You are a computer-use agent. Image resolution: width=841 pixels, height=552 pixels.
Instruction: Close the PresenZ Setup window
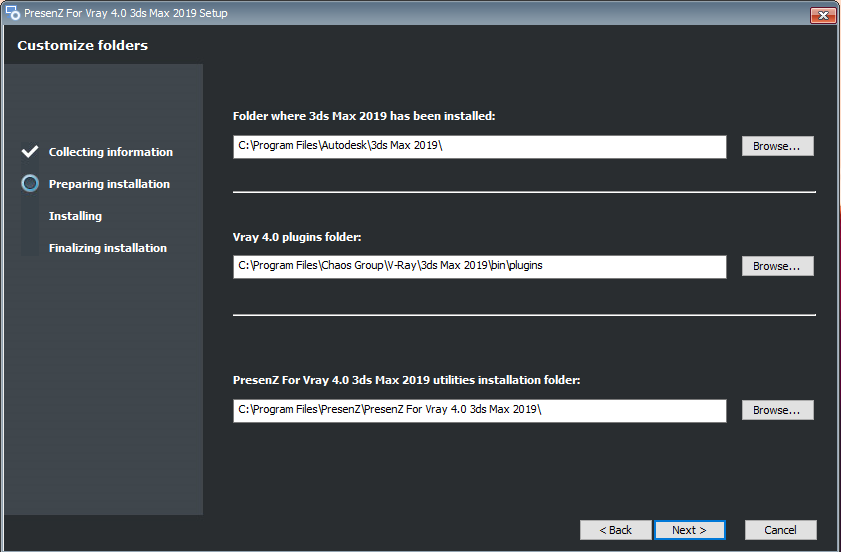[823, 15]
